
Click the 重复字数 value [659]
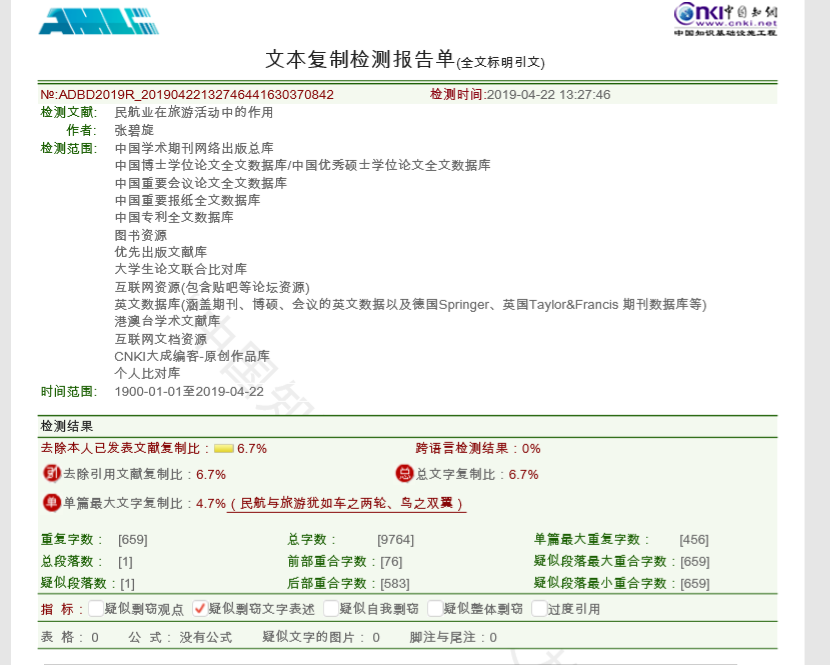(x=132, y=540)
